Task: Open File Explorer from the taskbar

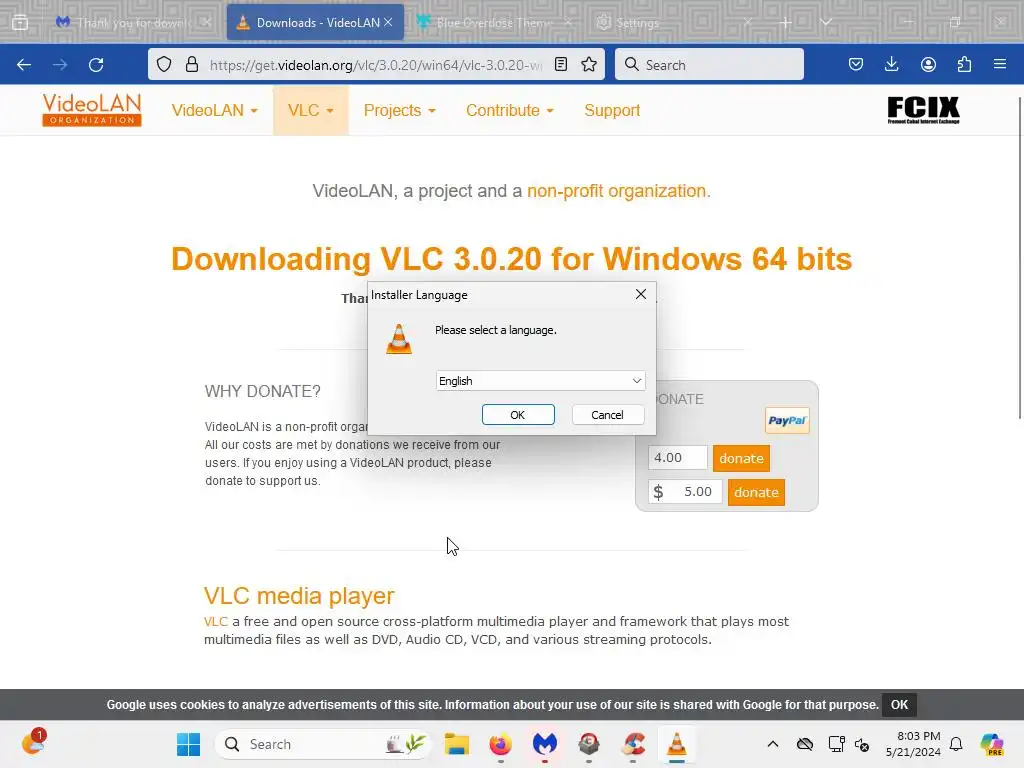Action: [x=456, y=744]
